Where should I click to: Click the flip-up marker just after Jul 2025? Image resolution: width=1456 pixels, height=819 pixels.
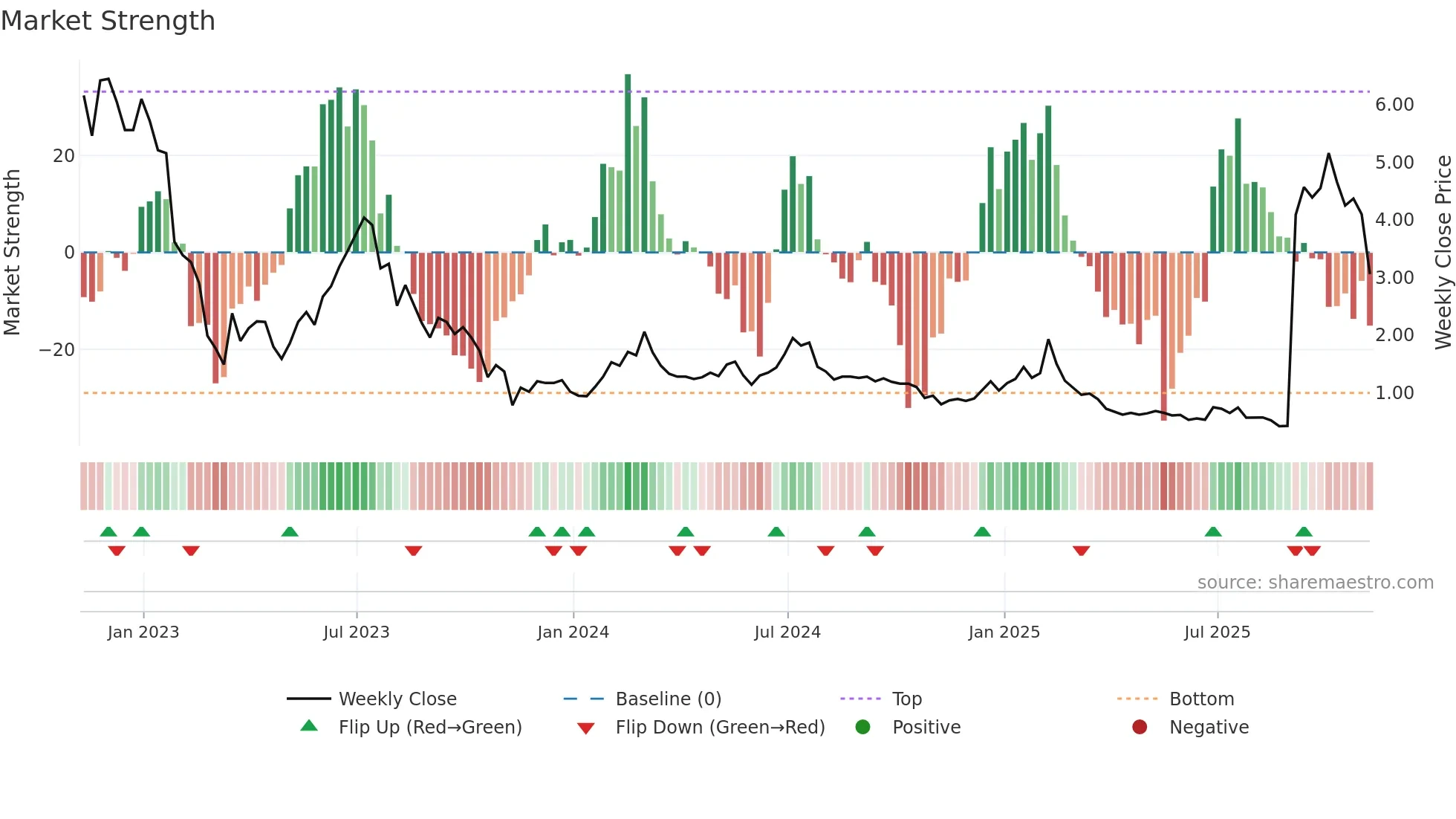click(x=1213, y=531)
